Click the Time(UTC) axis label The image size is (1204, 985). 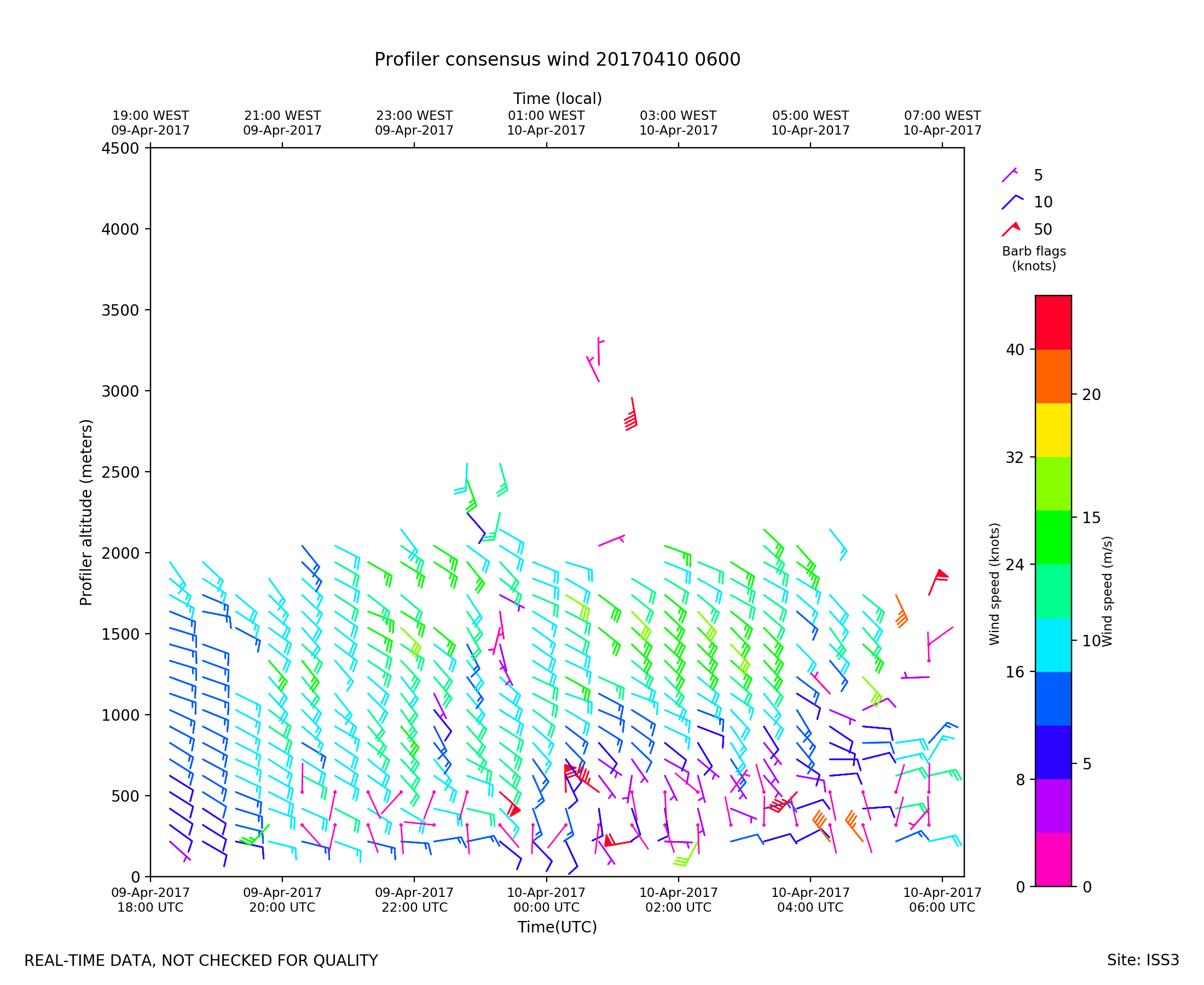tap(557, 927)
